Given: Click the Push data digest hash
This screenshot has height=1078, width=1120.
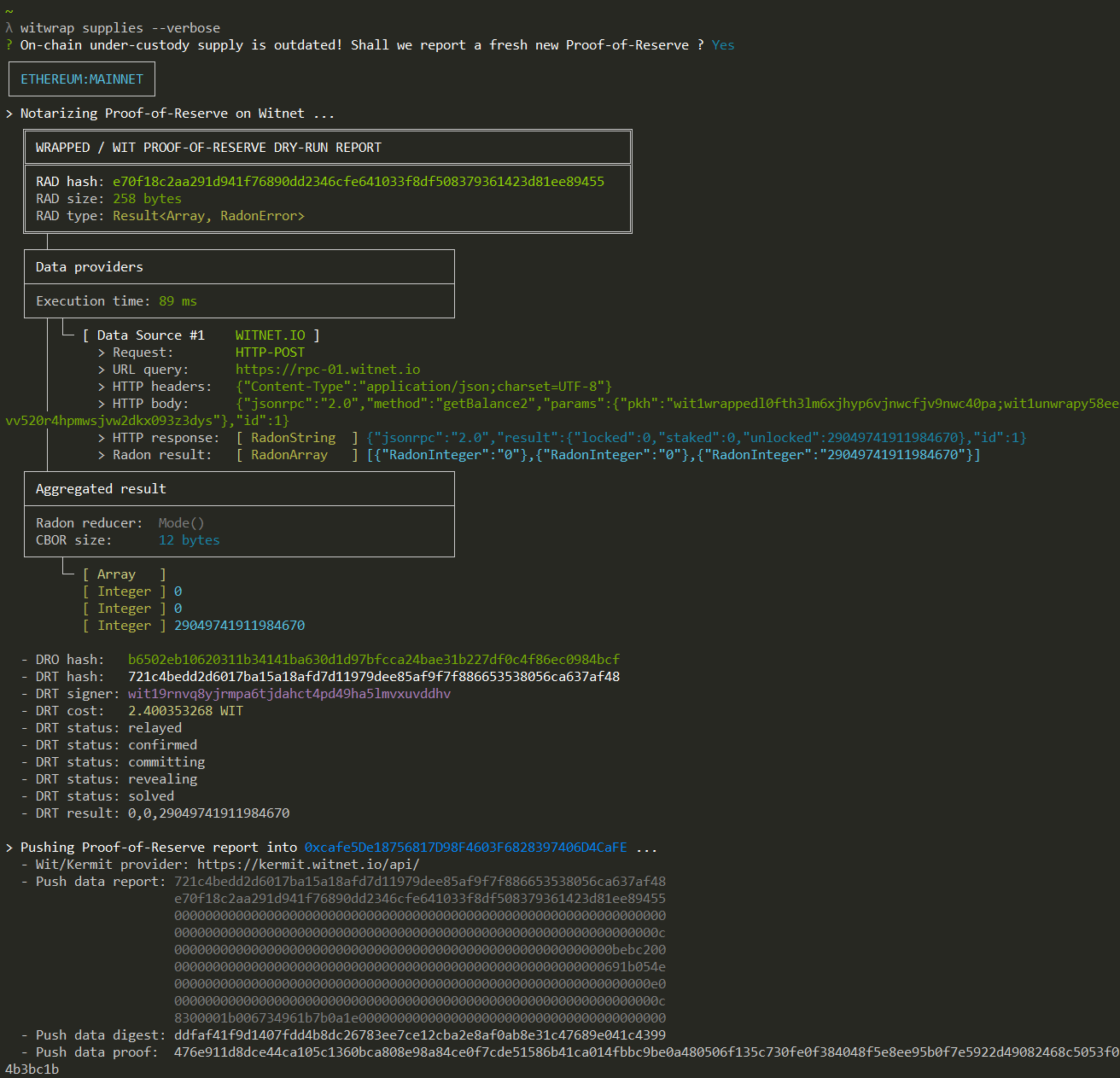Looking at the screenshot, I should coord(420,1035).
